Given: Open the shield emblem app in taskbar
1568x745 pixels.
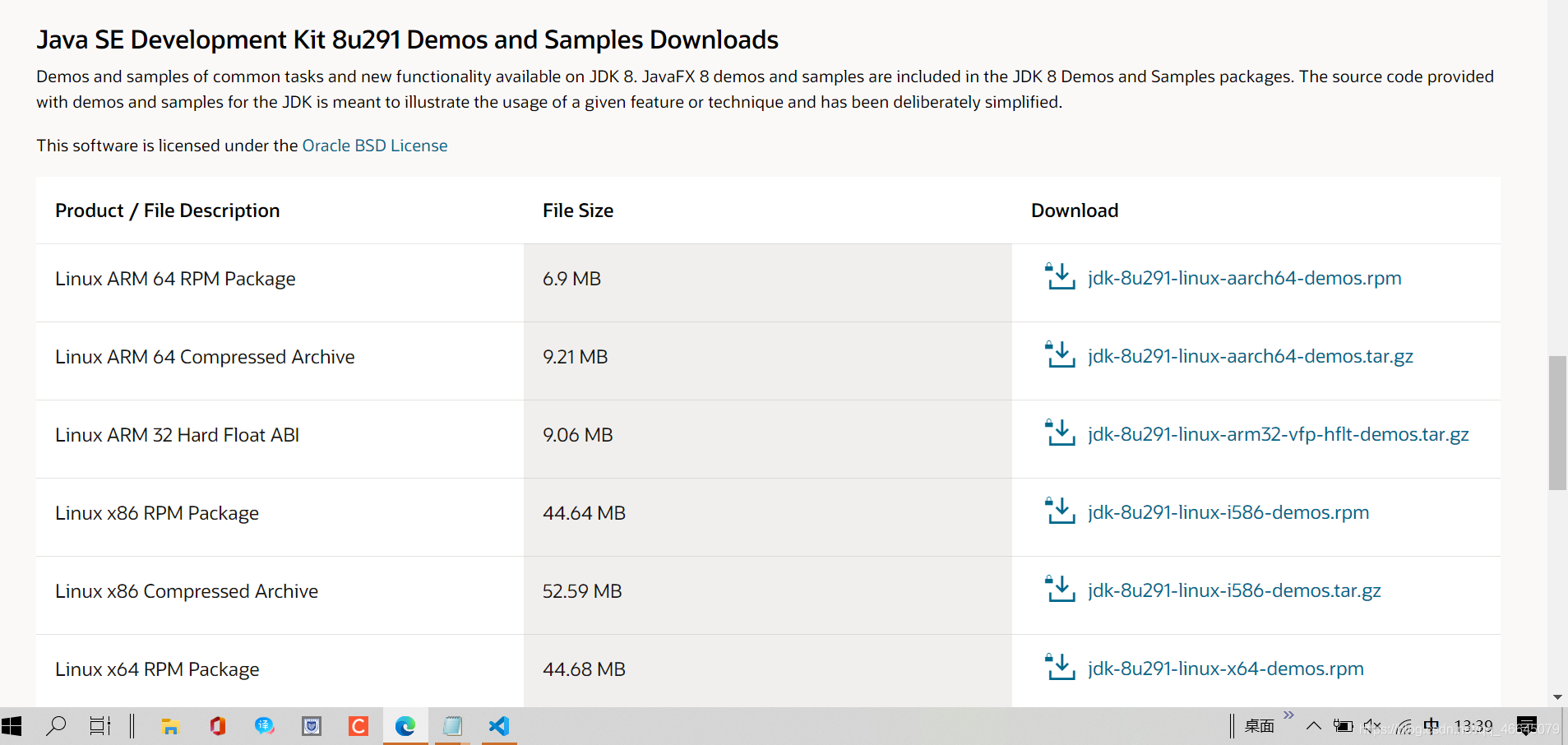Looking at the screenshot, I should coord(312,726).
